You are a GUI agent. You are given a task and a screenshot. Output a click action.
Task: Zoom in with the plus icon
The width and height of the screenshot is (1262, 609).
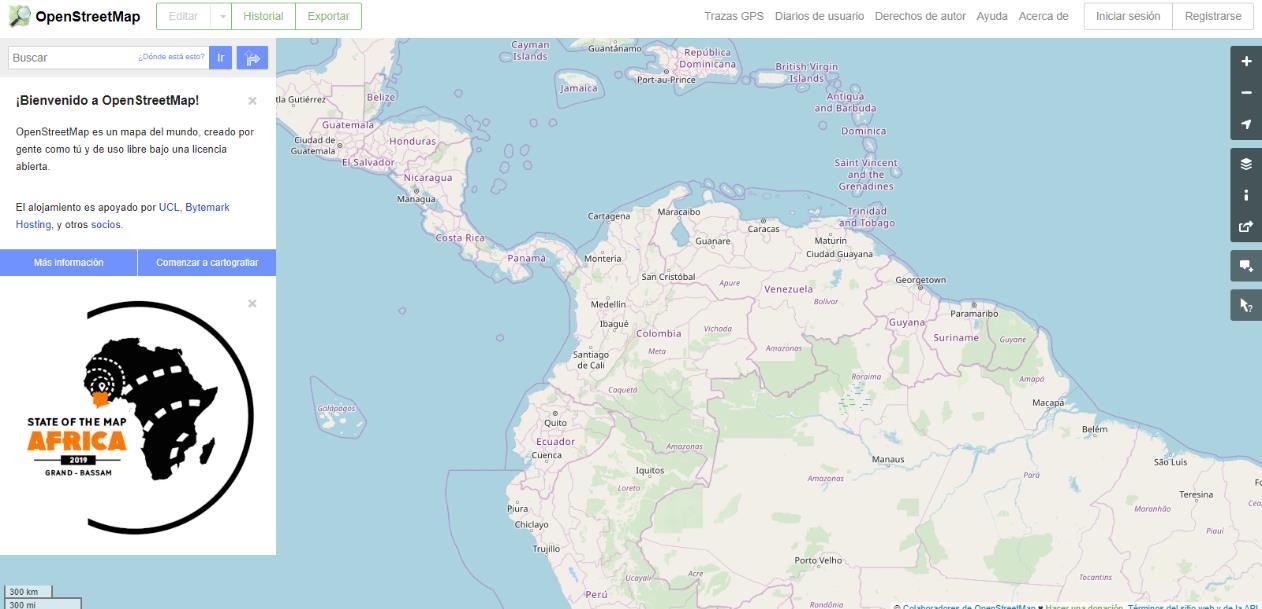(1246, 61)
